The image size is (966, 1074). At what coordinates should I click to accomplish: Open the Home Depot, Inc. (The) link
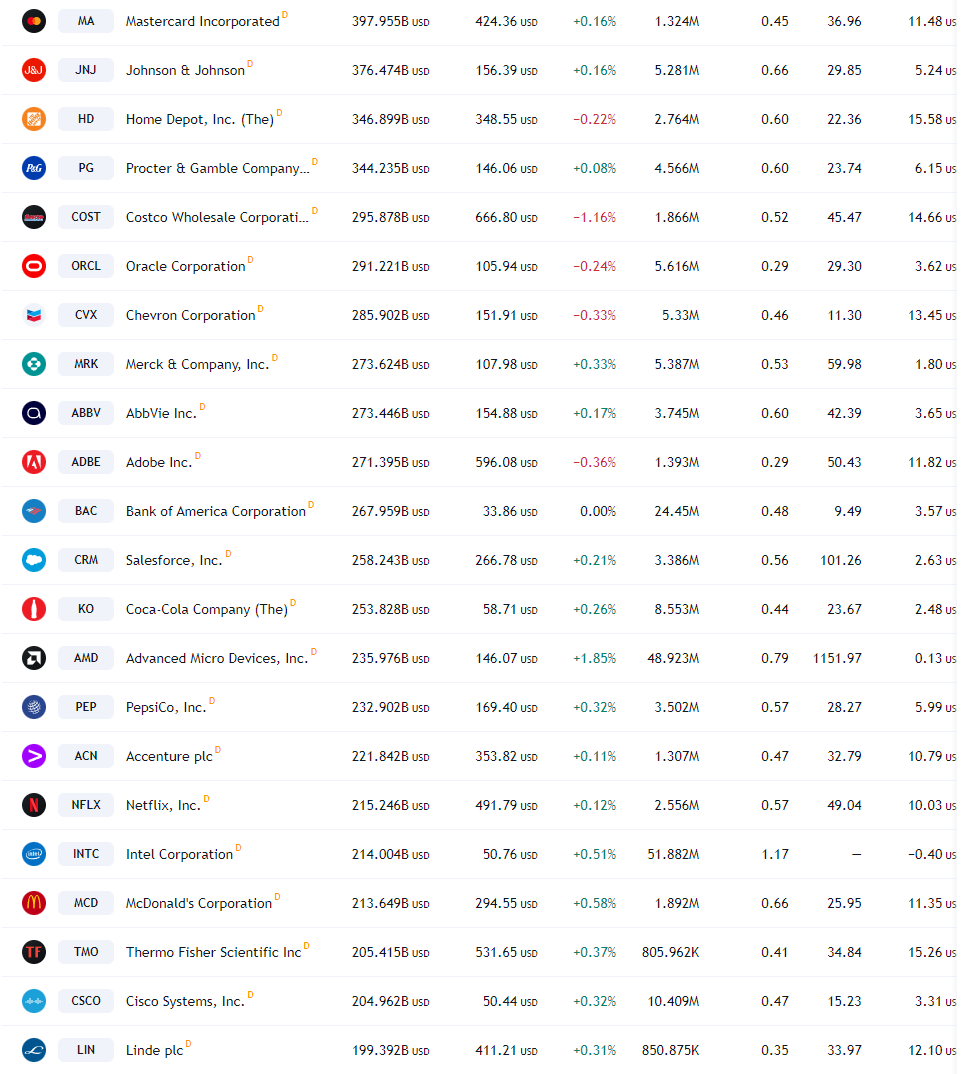click(200, 119)
